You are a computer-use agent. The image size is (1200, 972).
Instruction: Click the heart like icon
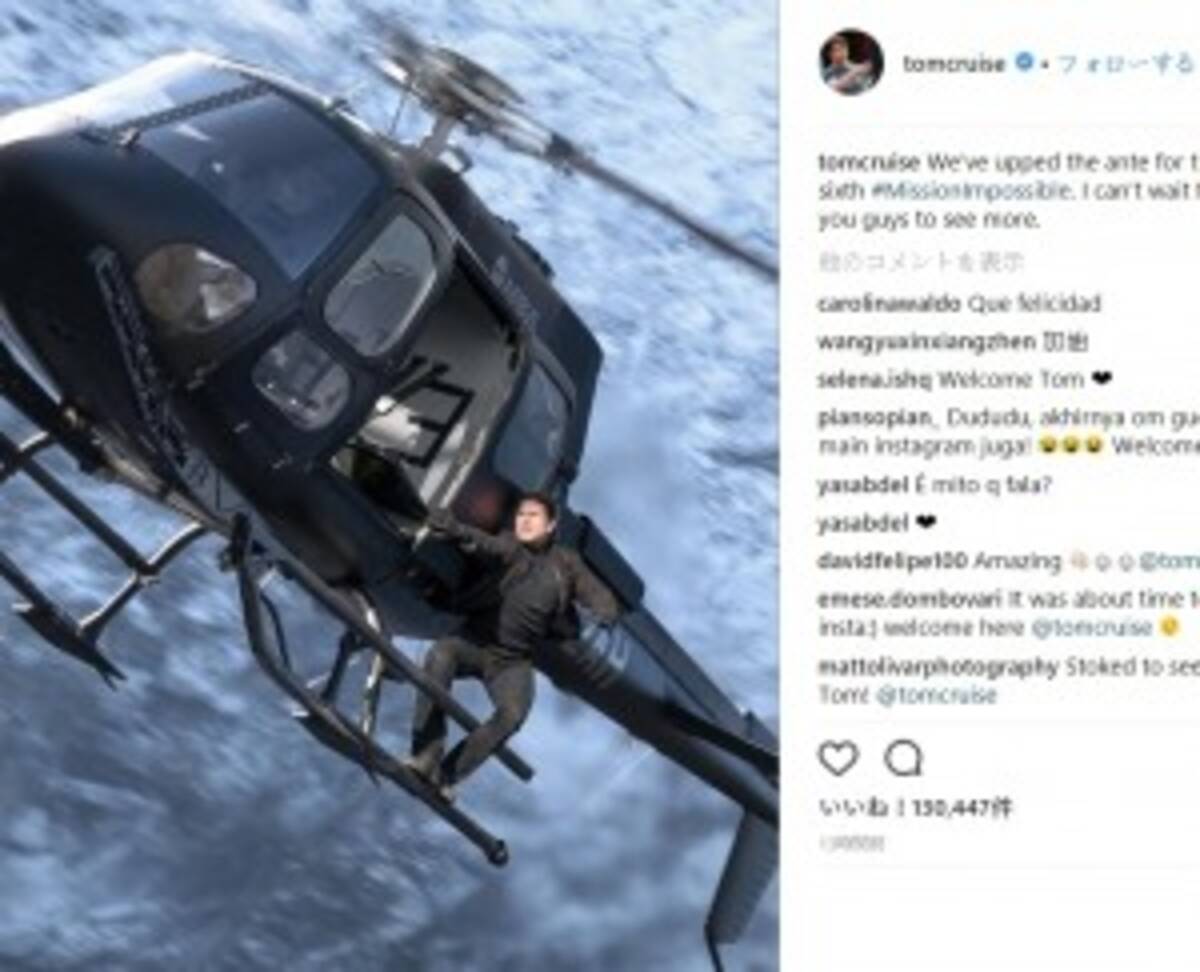click(x=838, y=759)
